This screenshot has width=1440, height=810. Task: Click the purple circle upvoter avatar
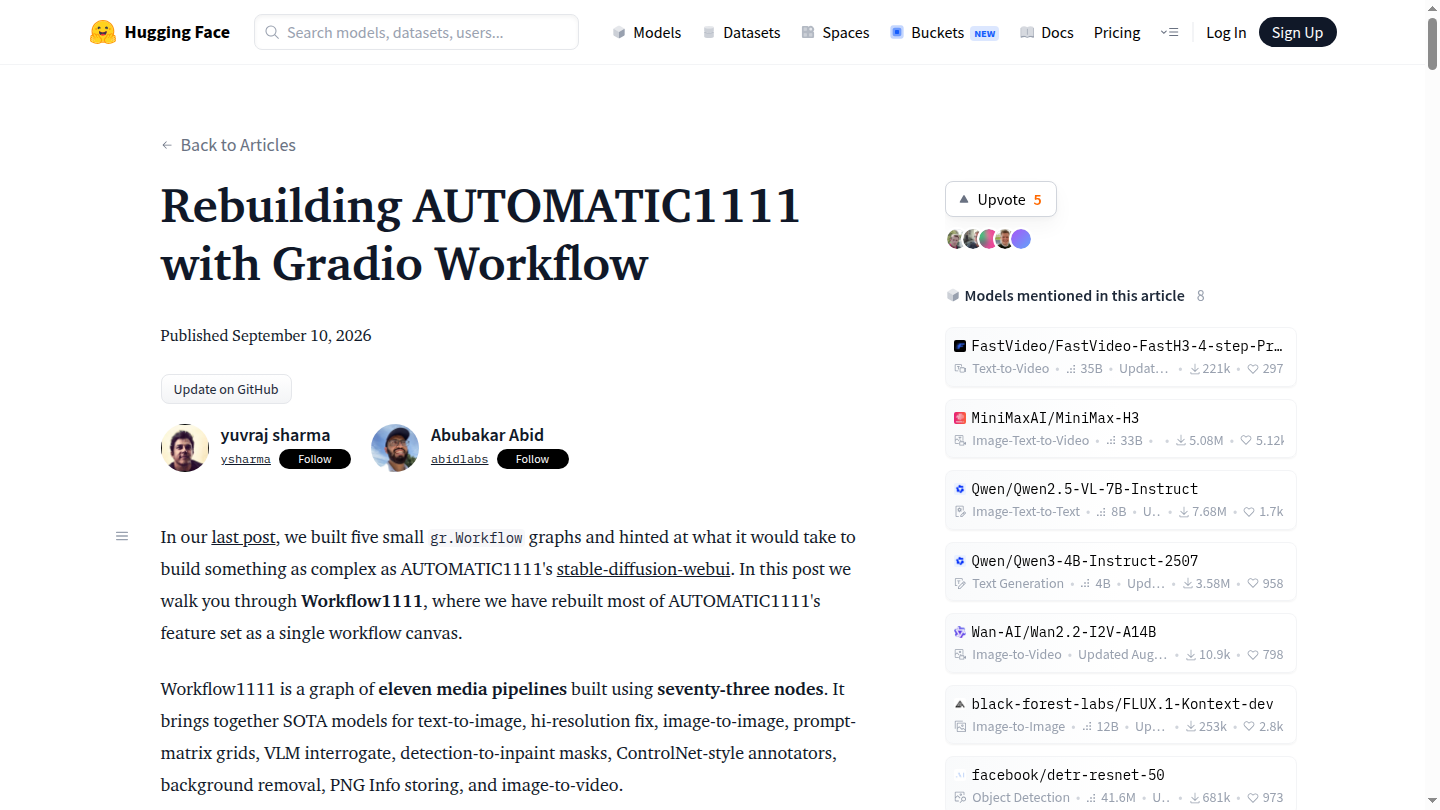(1021, 239)
